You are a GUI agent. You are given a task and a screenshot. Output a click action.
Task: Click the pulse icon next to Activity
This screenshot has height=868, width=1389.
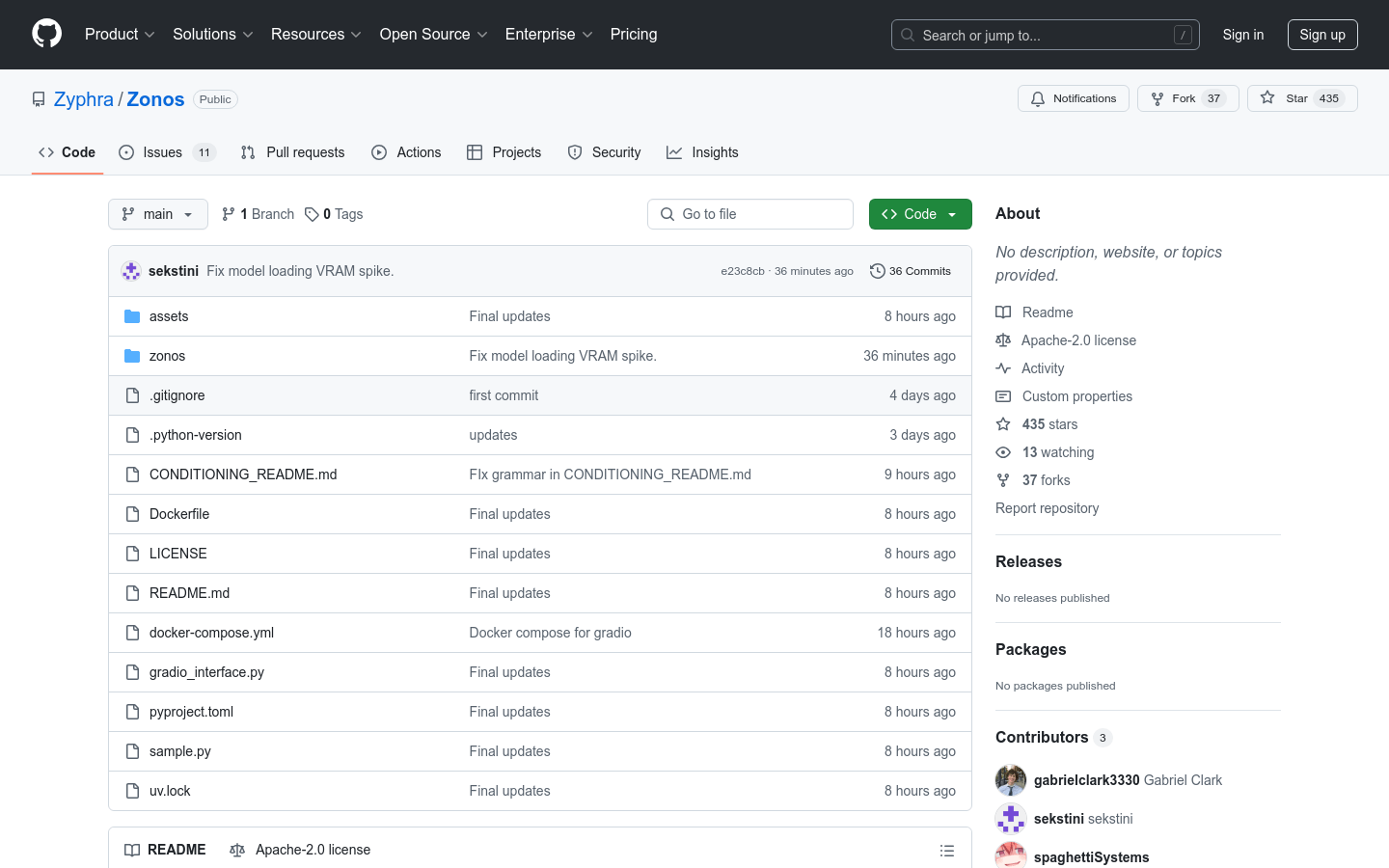1003,368
